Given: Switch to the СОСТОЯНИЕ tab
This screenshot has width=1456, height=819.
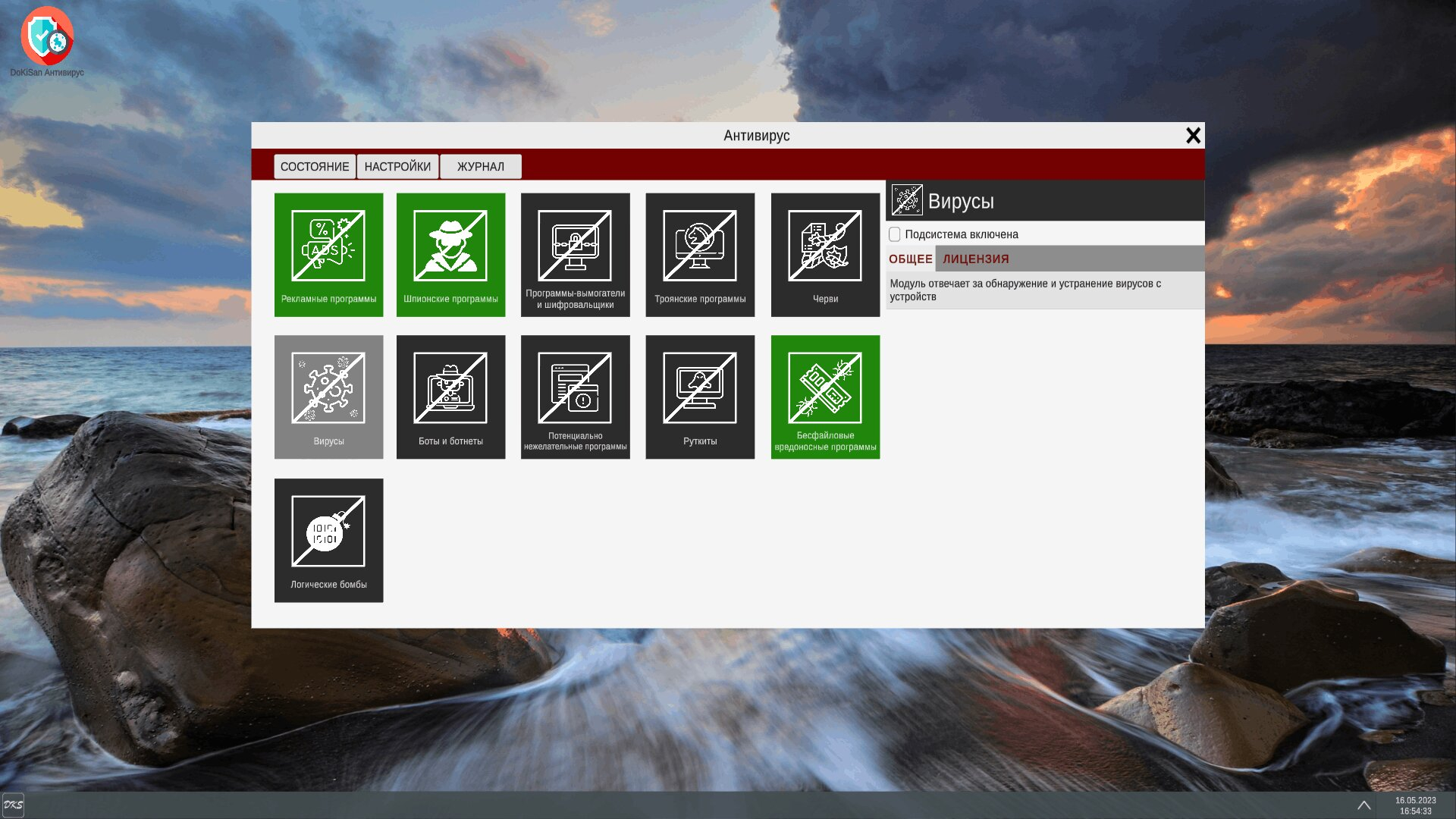Looking at the screenshot, I should 315,167.
